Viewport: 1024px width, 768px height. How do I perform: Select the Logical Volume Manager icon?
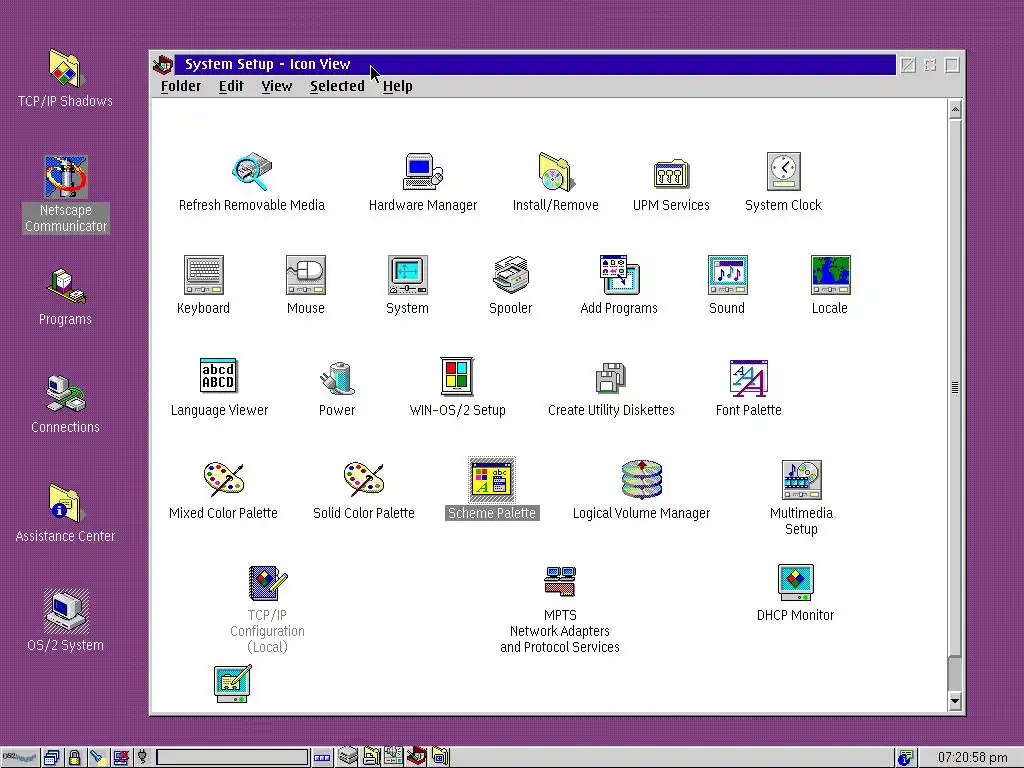pyautogui.click(x=641, y=480)
